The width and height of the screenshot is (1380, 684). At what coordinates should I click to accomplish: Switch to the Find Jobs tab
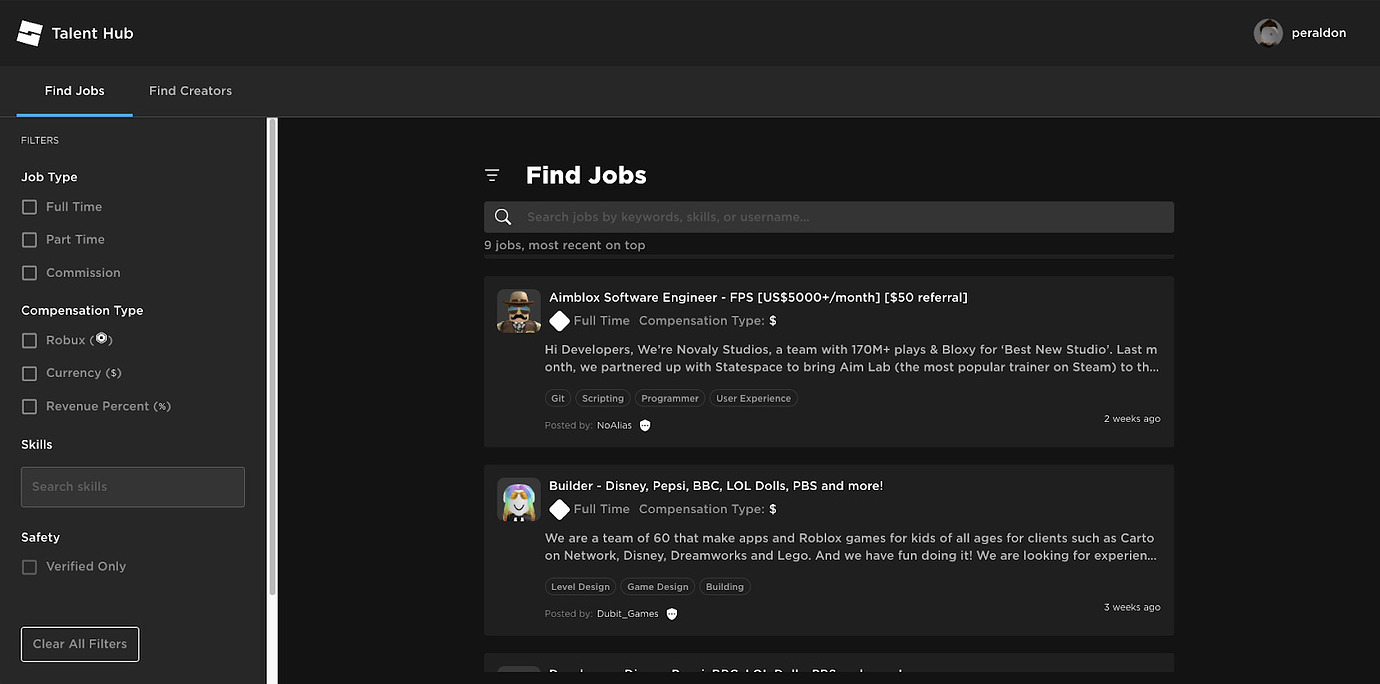[74, 91]
